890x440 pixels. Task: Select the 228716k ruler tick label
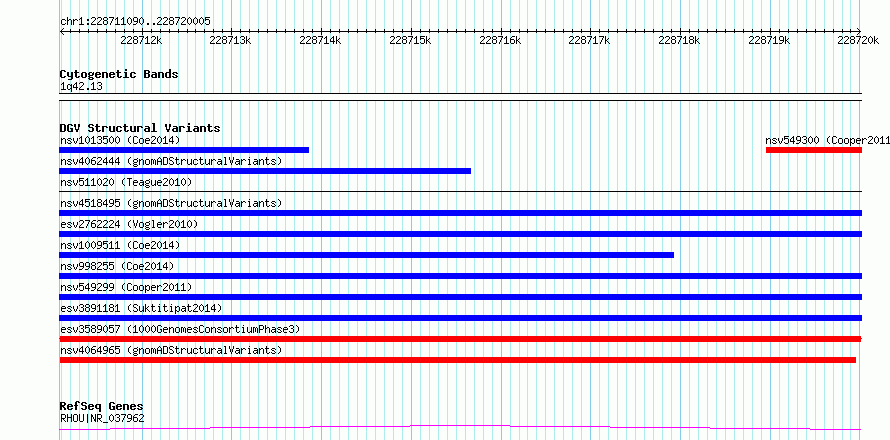(500, 40)
